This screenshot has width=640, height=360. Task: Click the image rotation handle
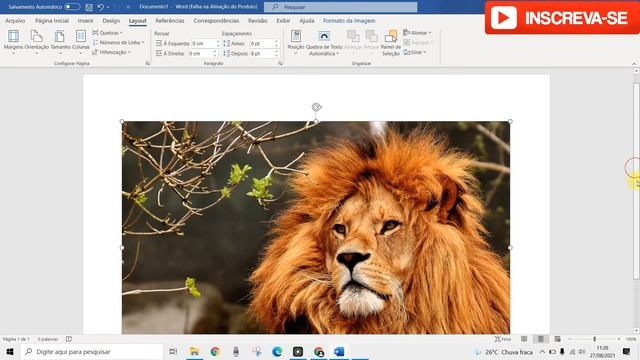316,107
